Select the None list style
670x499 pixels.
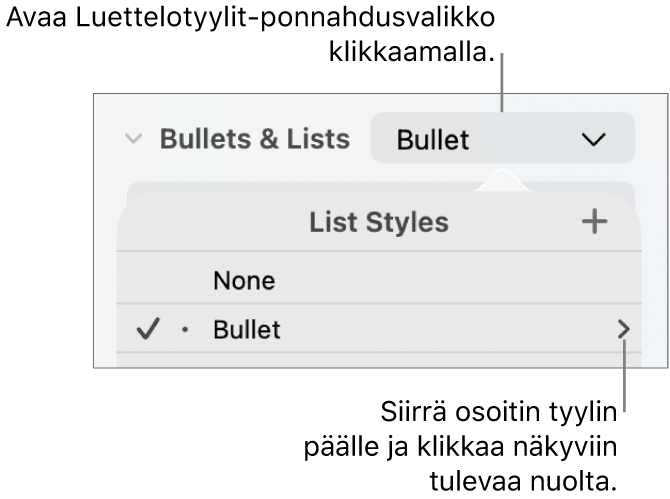pos(244,280)
